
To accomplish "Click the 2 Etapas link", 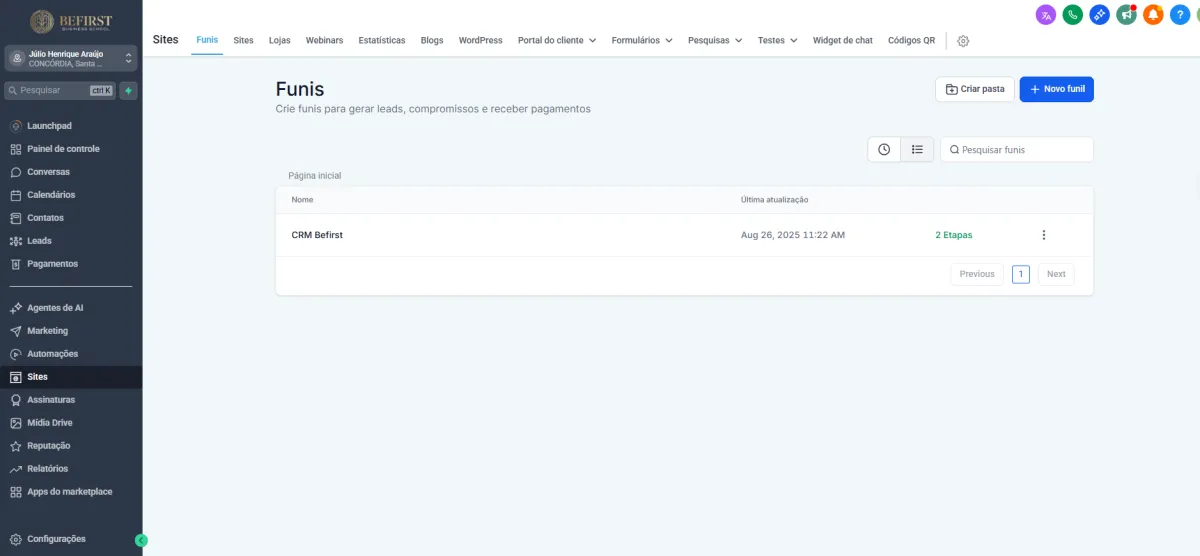I will pos(954,235).
